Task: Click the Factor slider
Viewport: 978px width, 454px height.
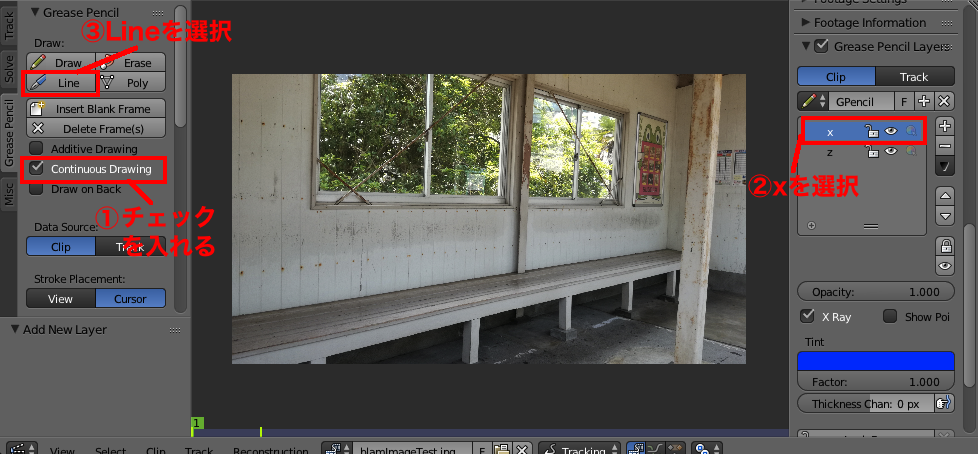Action: 876,382
